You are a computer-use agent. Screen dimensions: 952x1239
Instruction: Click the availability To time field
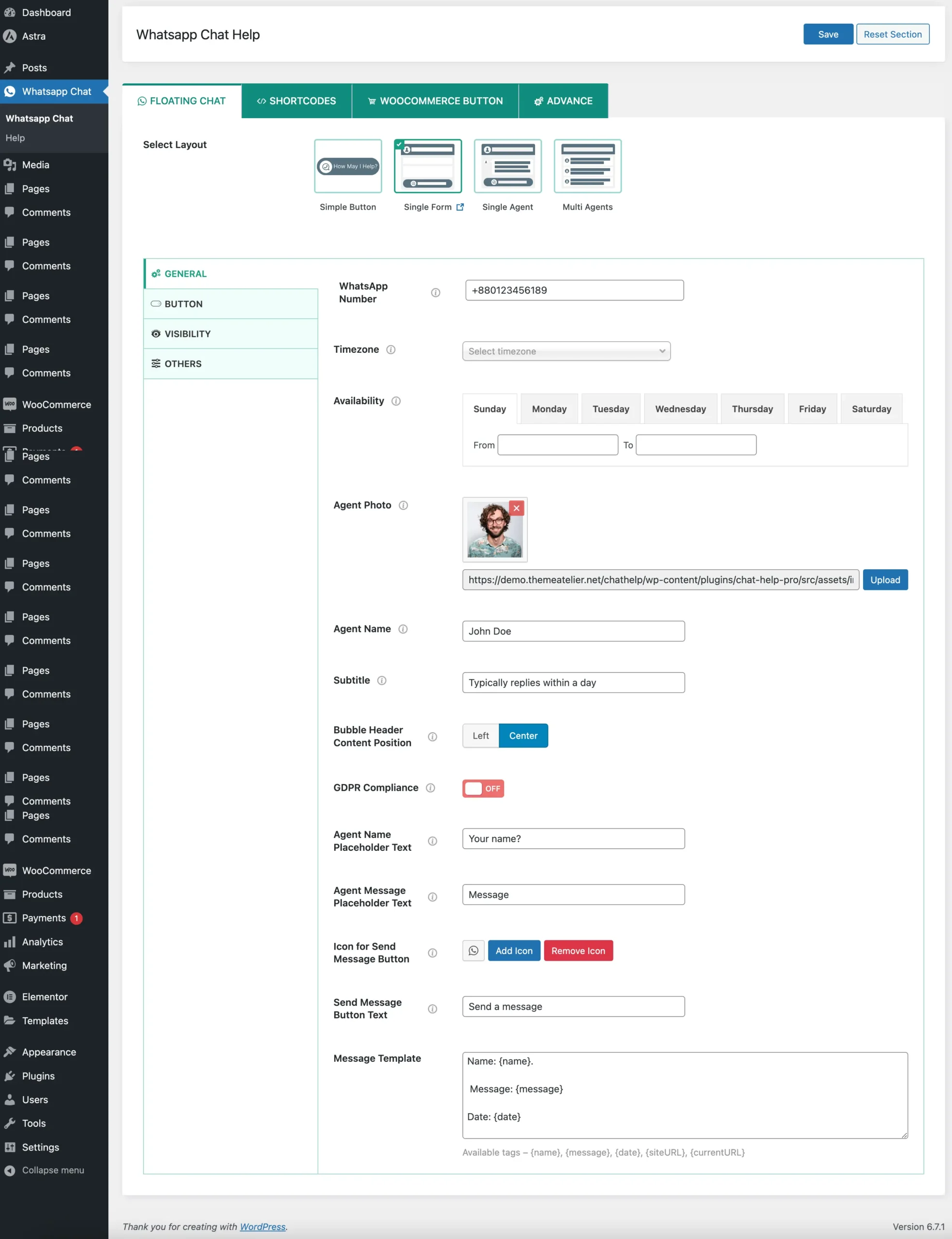click(696, 445)
